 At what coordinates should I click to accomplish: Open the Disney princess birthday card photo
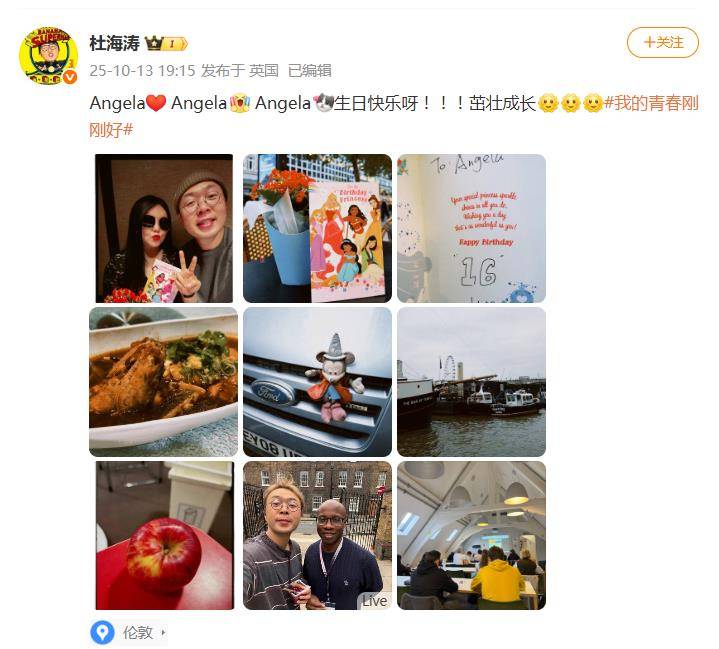point(317,228)
